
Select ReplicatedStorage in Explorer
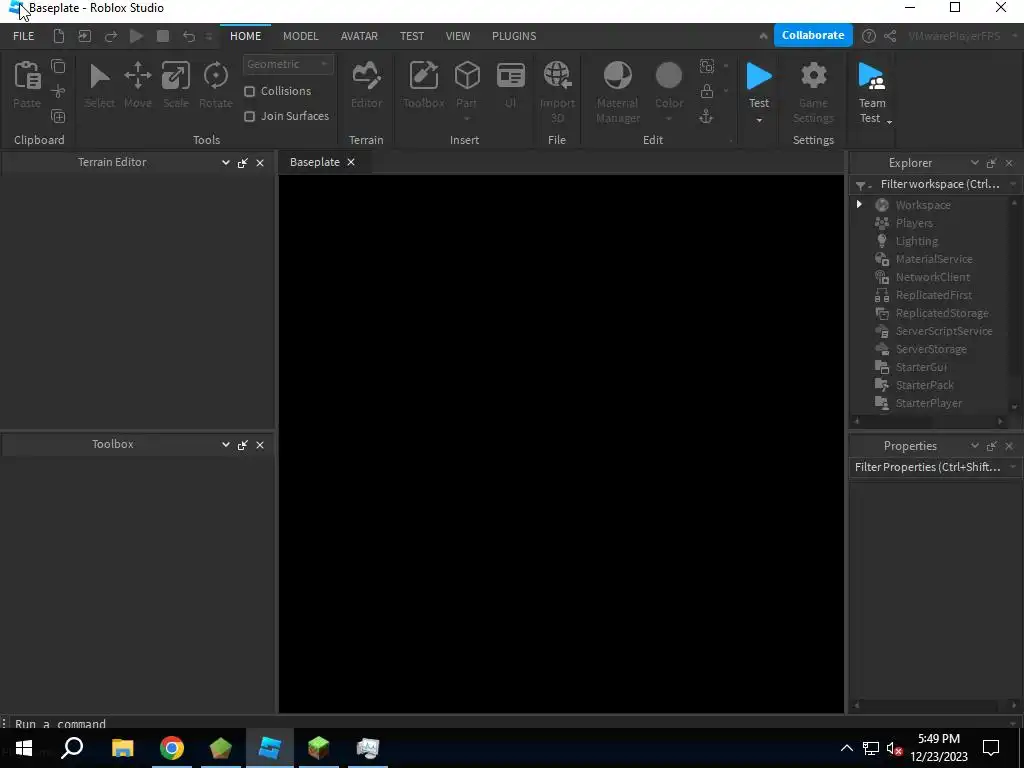pyautogui.click(x=942, y=313)
